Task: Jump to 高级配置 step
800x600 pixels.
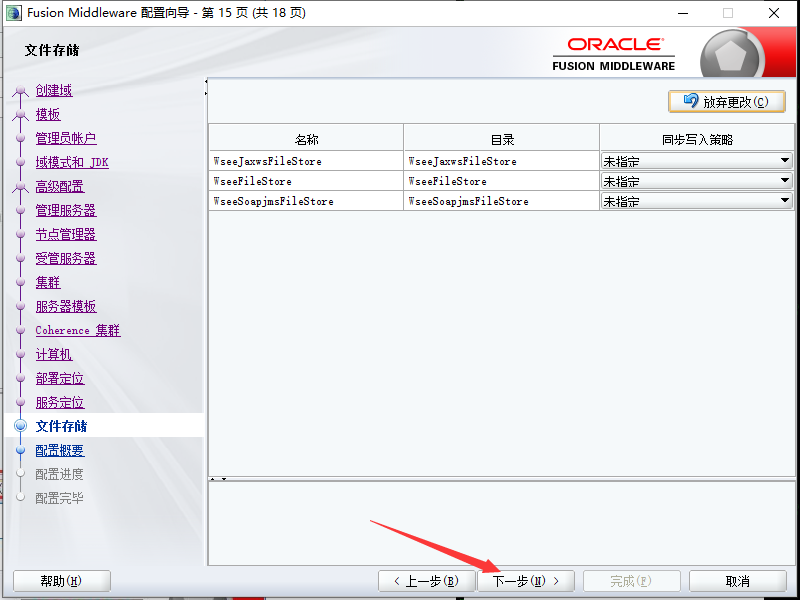Action: coord(60,186)
